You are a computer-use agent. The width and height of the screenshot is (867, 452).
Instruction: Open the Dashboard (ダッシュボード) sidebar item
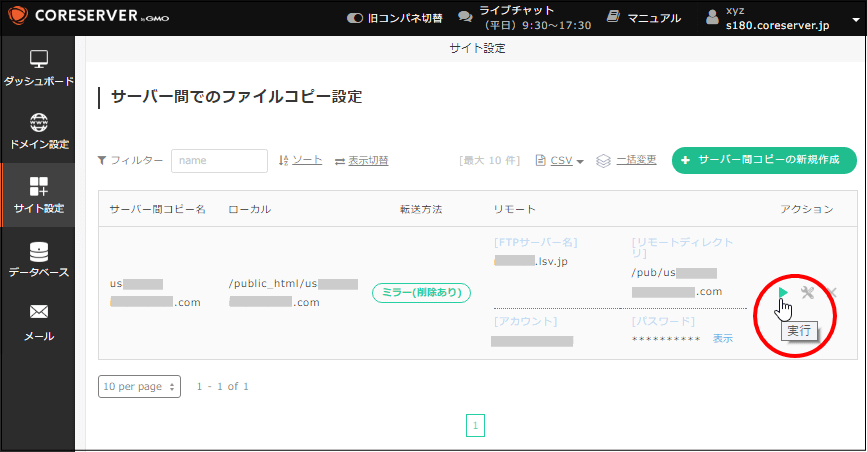pos(37,68)
